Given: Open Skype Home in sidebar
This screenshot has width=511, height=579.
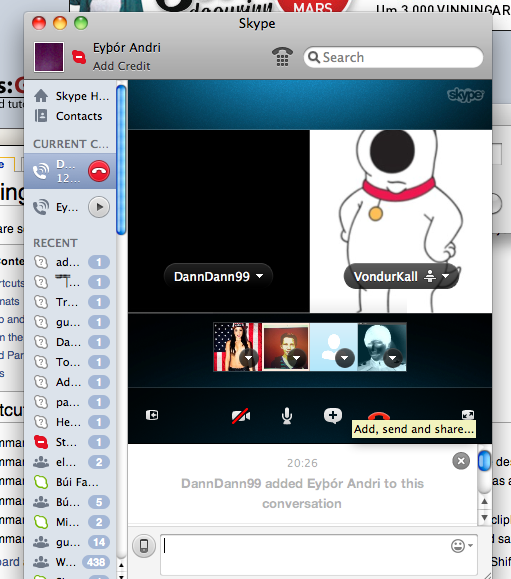Looking at the screenshot, I should pyautogui.click(x=71, y=96).
